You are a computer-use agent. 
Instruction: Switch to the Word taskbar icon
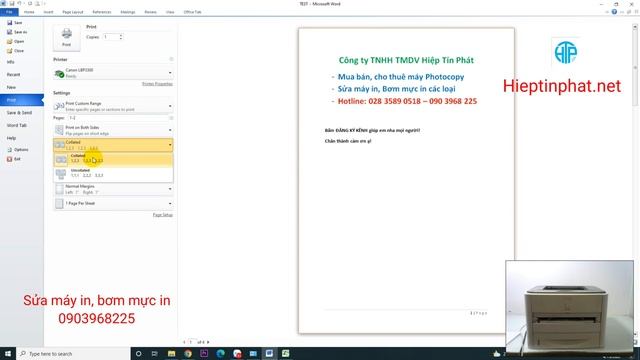269,353
